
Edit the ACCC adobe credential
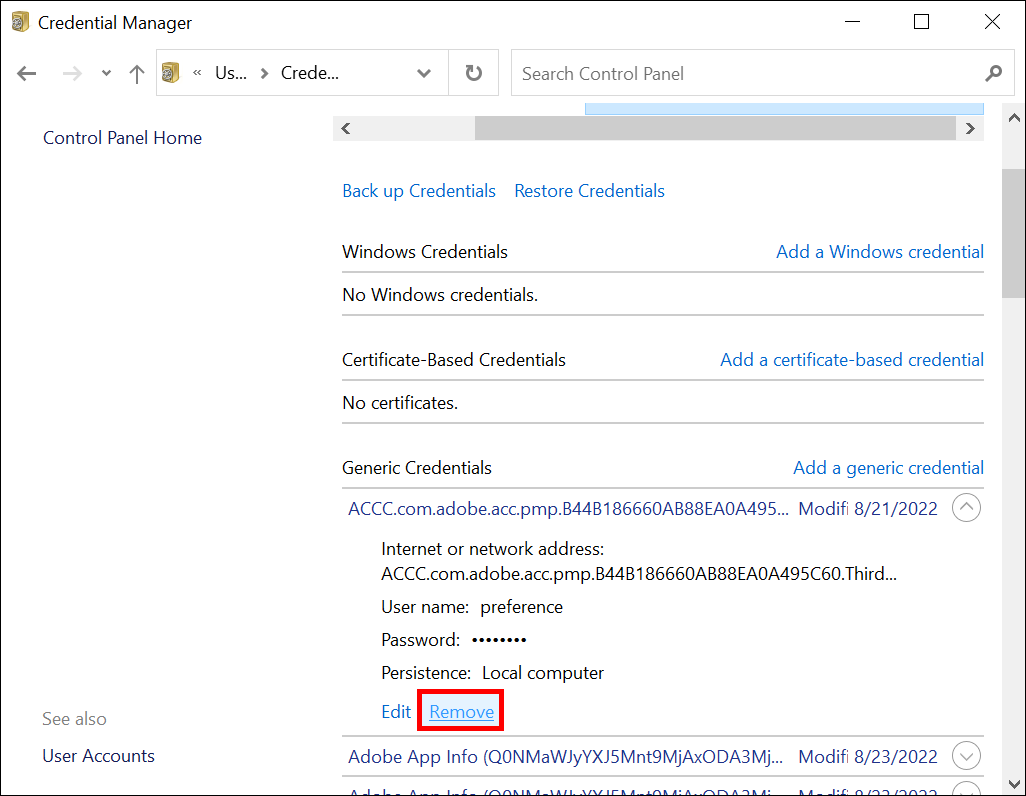coord(396,712)
